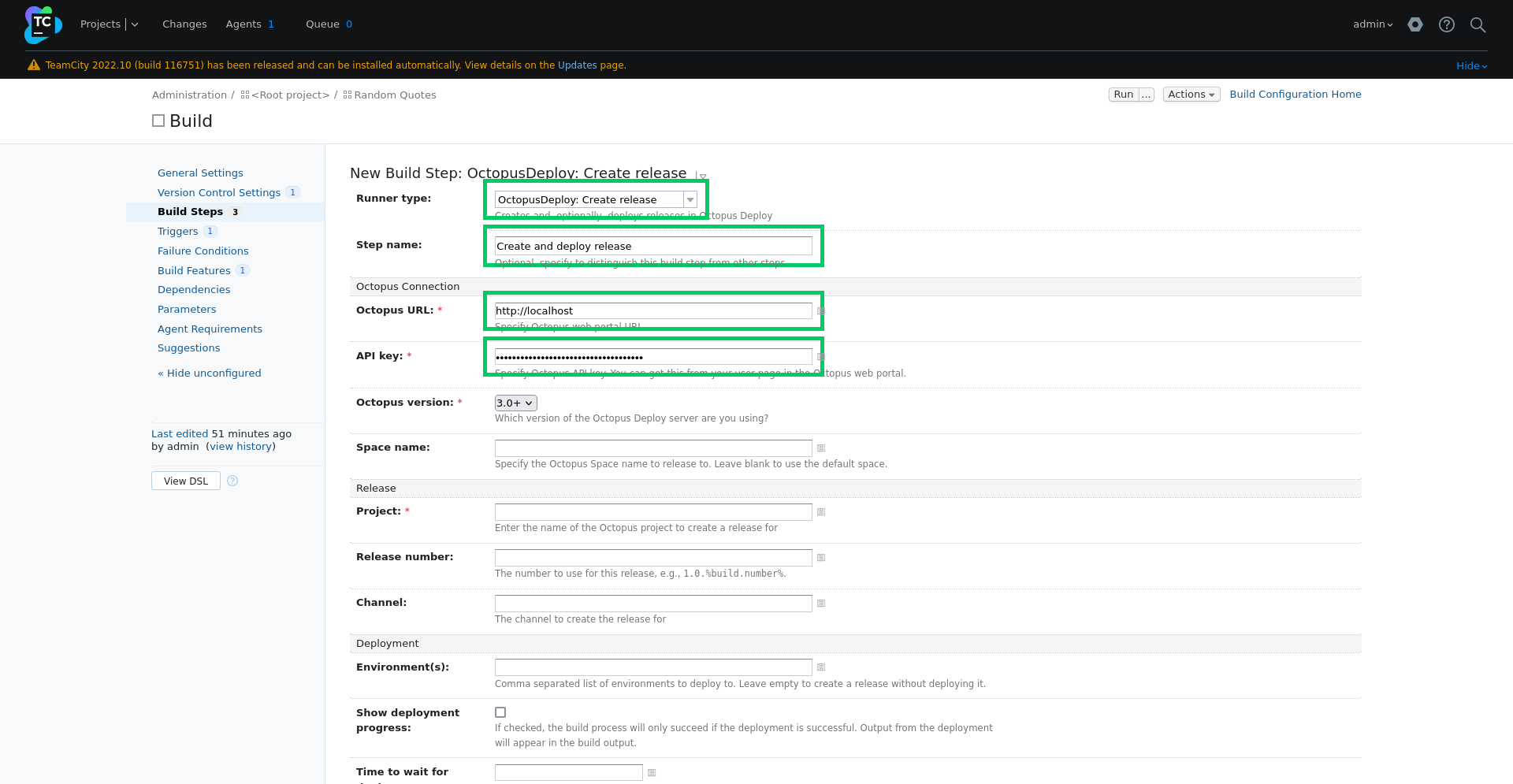The height and width of the screenshot is (784, 1513).
Task: Click the Octopus URL input field
Action: pos(653,311)
